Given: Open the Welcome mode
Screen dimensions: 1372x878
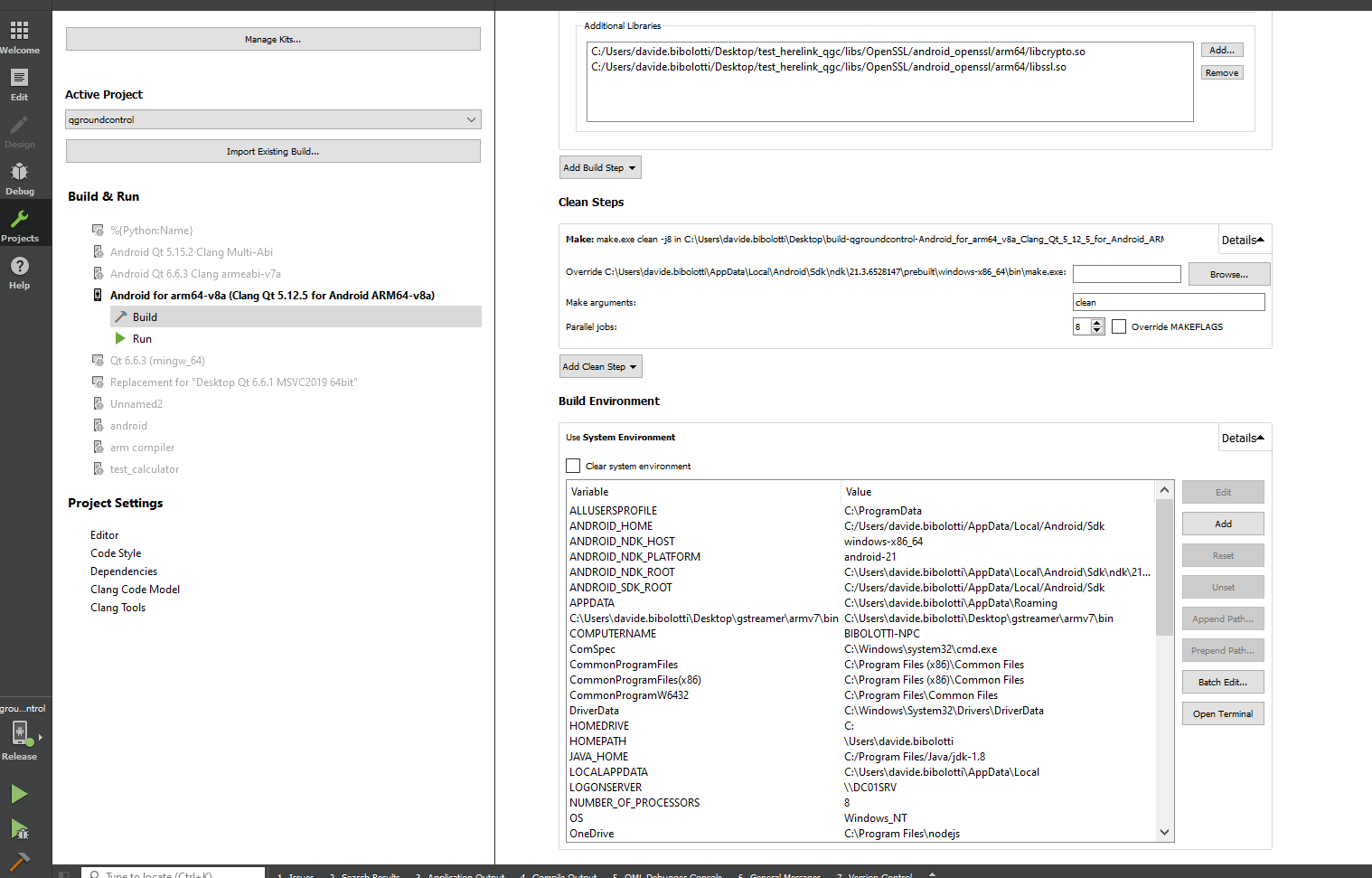Looking at the screenshot, I should [x=19, y=36].
